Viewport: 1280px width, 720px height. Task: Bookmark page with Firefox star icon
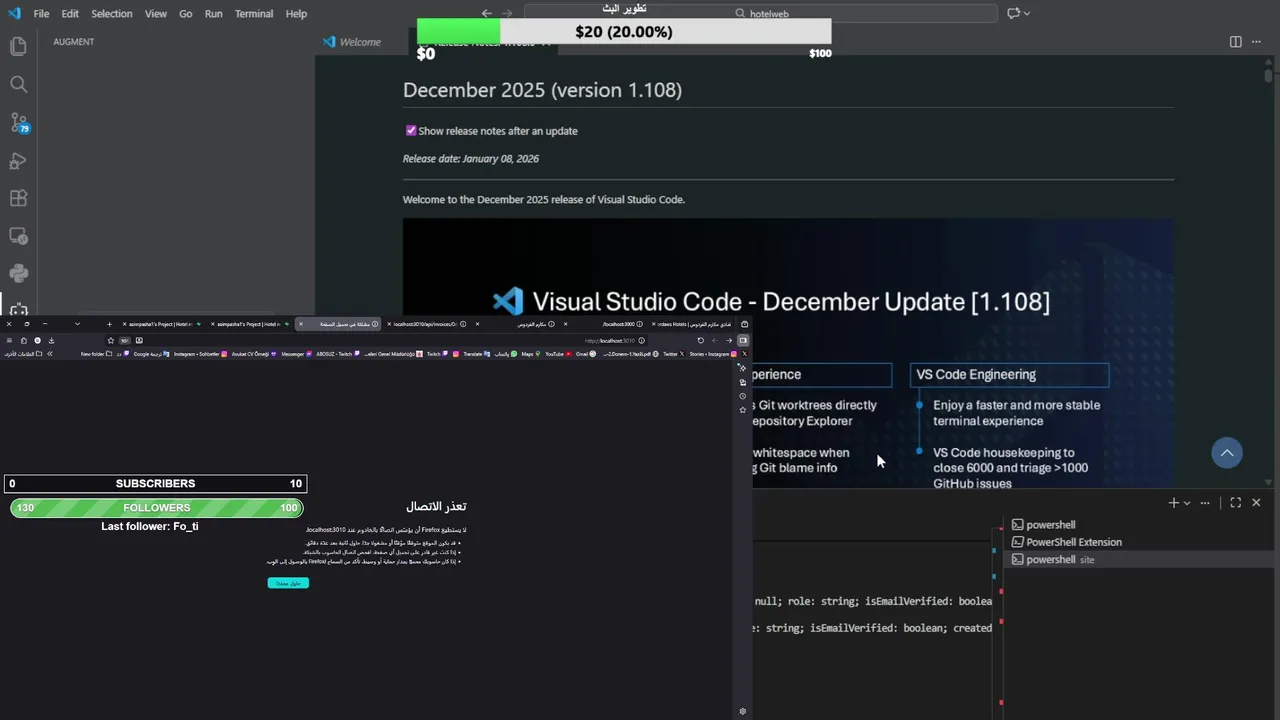point(111,341)
